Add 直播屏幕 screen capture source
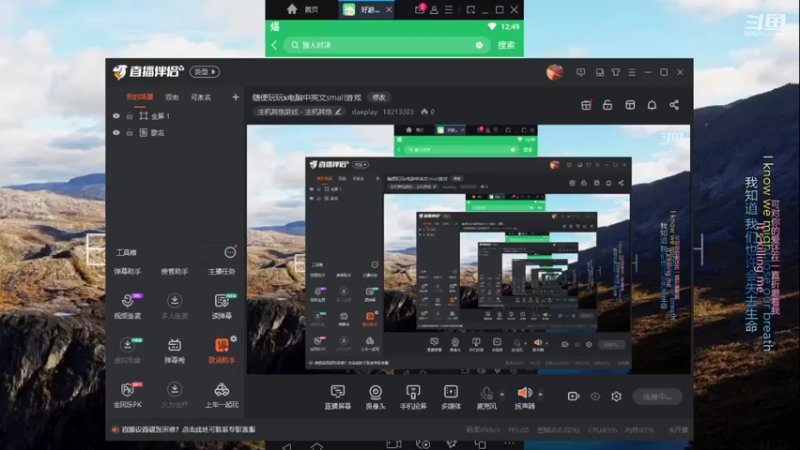Image resolution: width=800 pixels, height=450 pixels. (x=338, y=397)
